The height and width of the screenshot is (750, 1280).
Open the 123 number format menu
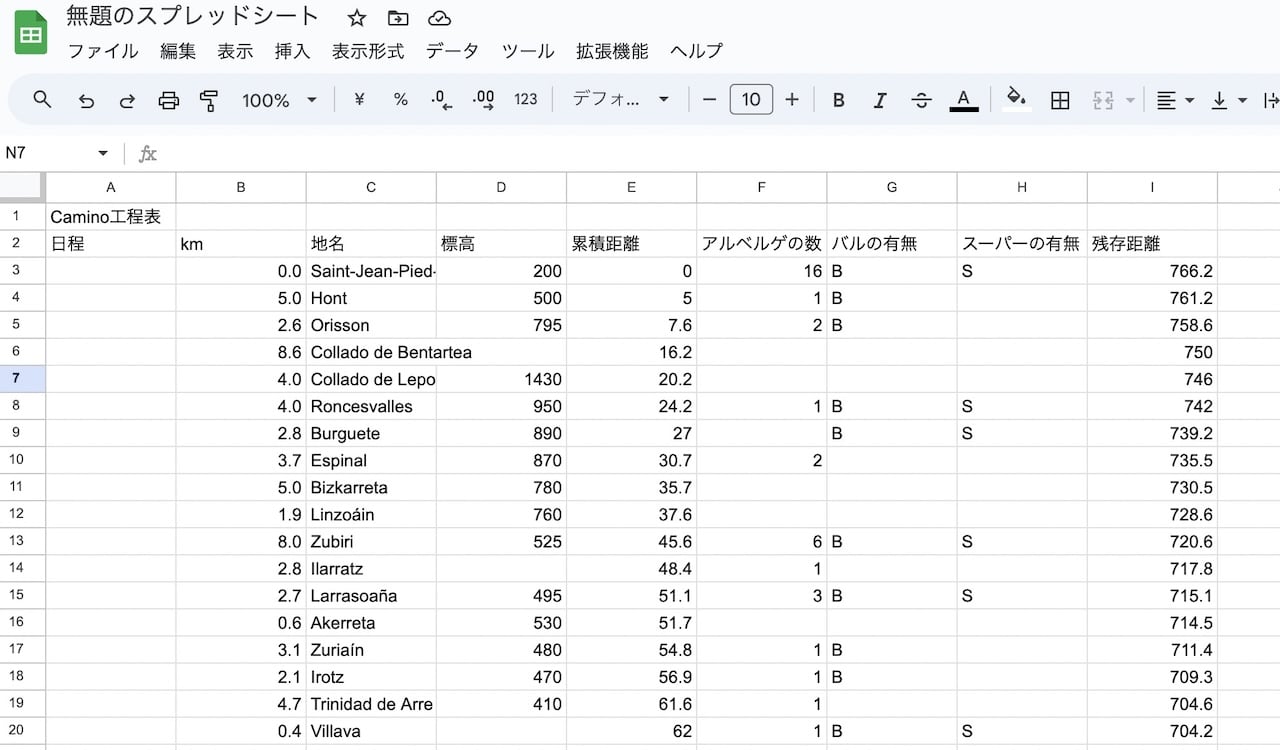526,99
